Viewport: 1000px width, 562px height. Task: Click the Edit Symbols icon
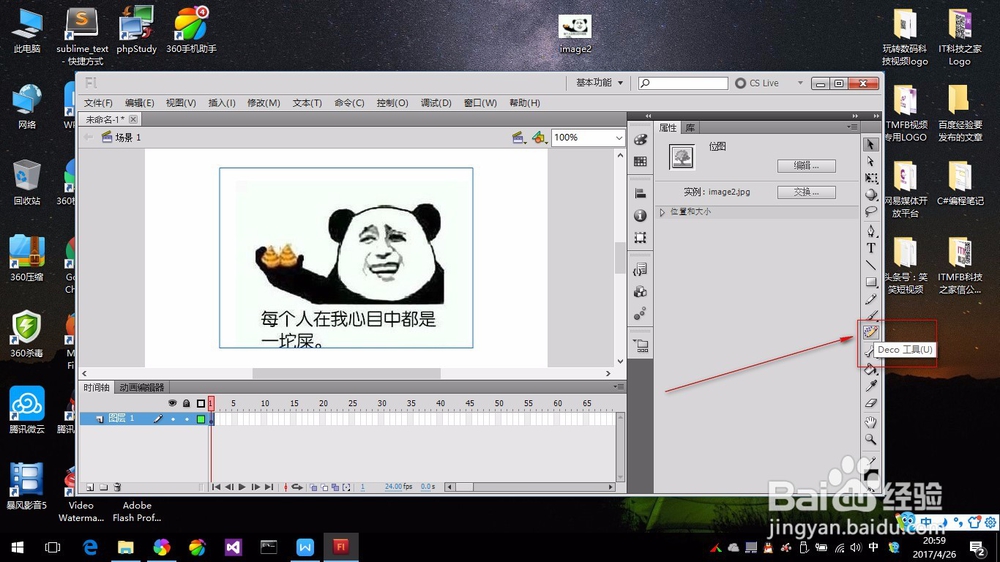coord(540,137)
